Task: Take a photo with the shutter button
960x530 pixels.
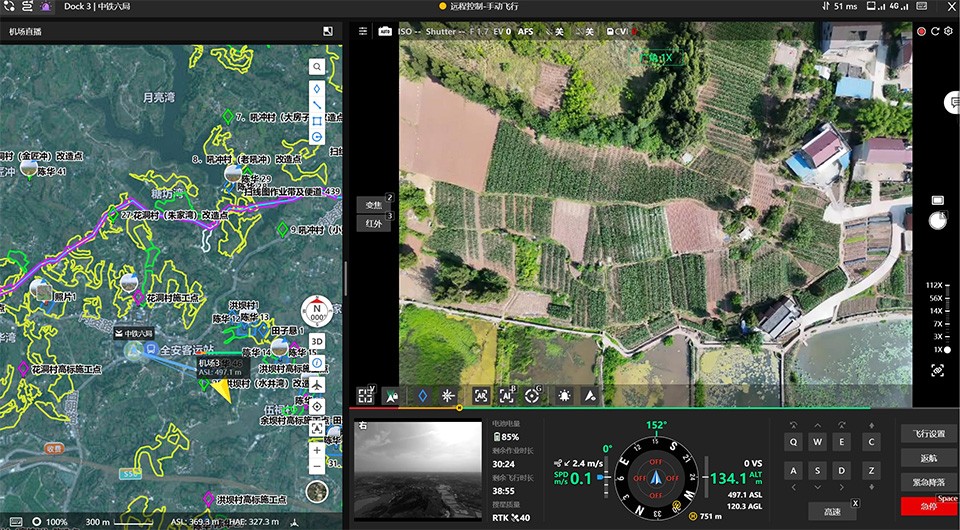Action: [937, 221]
